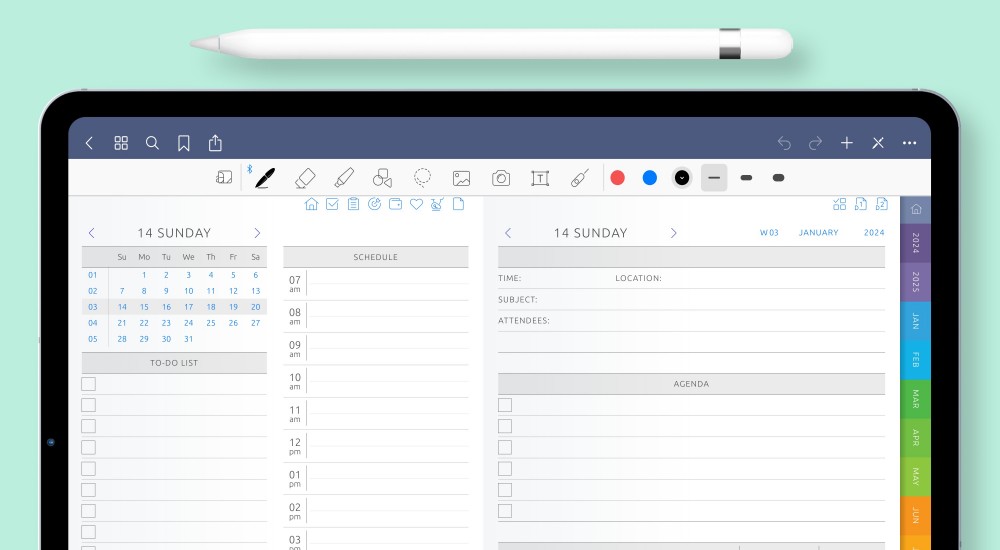This screenshot has height=550, width=1000.
Task: Select the Highlighter tool
Action: pos(344,178)
